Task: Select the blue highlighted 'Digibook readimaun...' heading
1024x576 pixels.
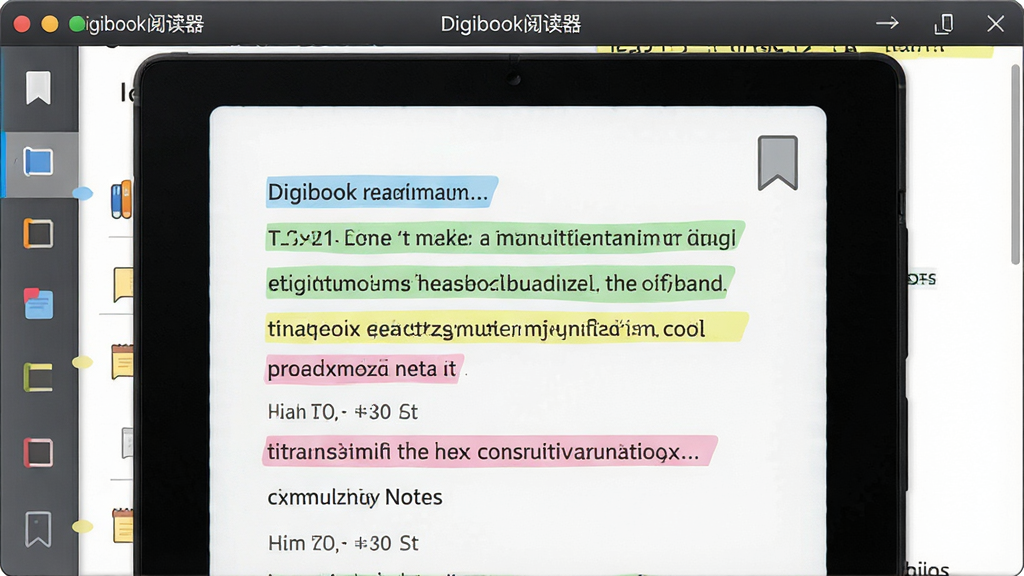Action: (381, 192)
